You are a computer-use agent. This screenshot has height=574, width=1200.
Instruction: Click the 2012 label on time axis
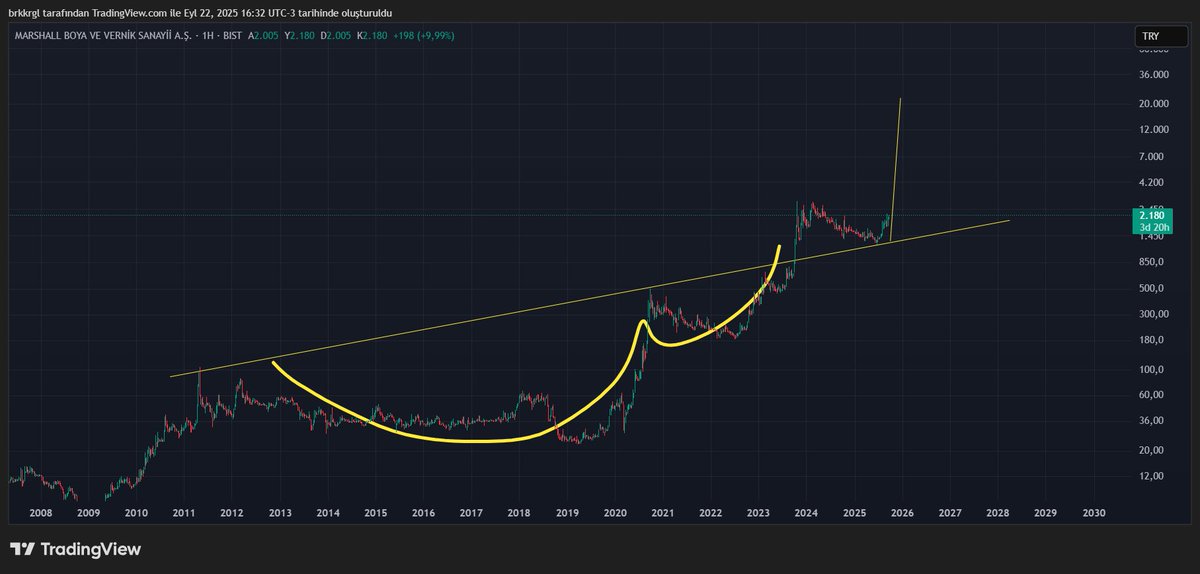pyautogui.click(x=232, y=512)
